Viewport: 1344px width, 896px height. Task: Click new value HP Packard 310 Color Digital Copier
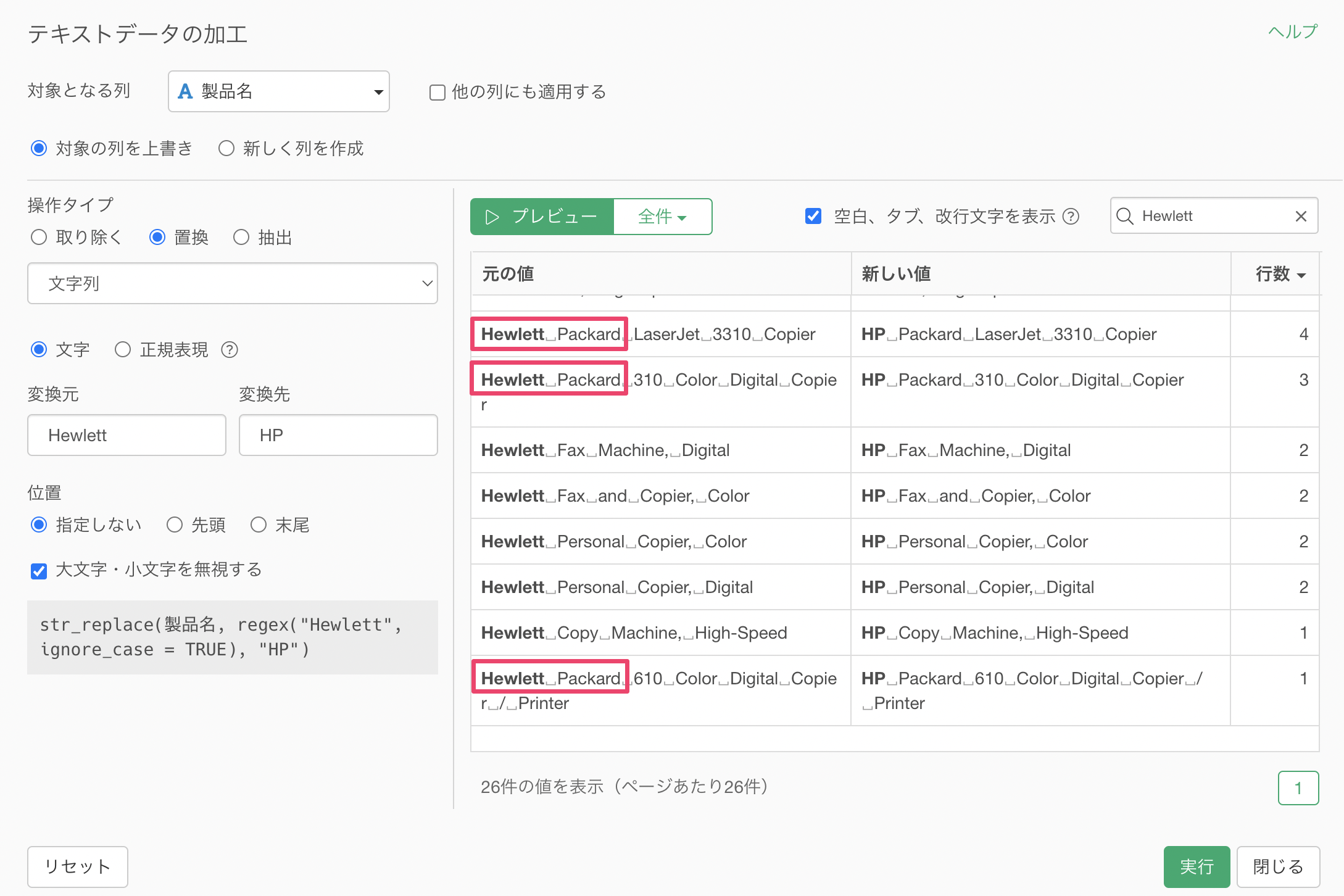pos(1023,380)
